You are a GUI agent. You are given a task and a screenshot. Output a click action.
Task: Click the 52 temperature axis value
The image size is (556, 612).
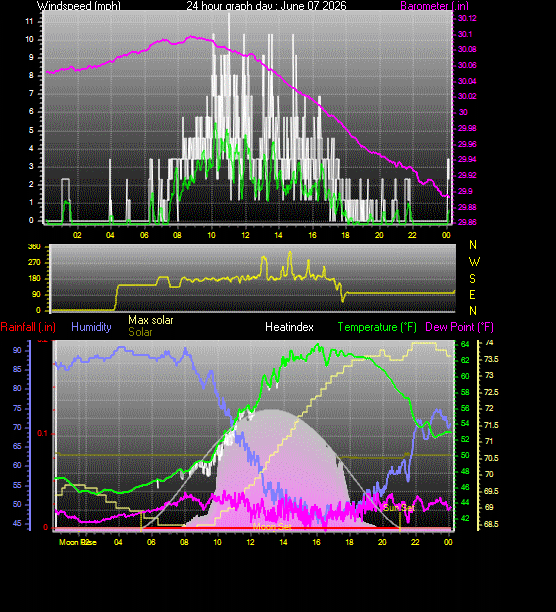465,439
